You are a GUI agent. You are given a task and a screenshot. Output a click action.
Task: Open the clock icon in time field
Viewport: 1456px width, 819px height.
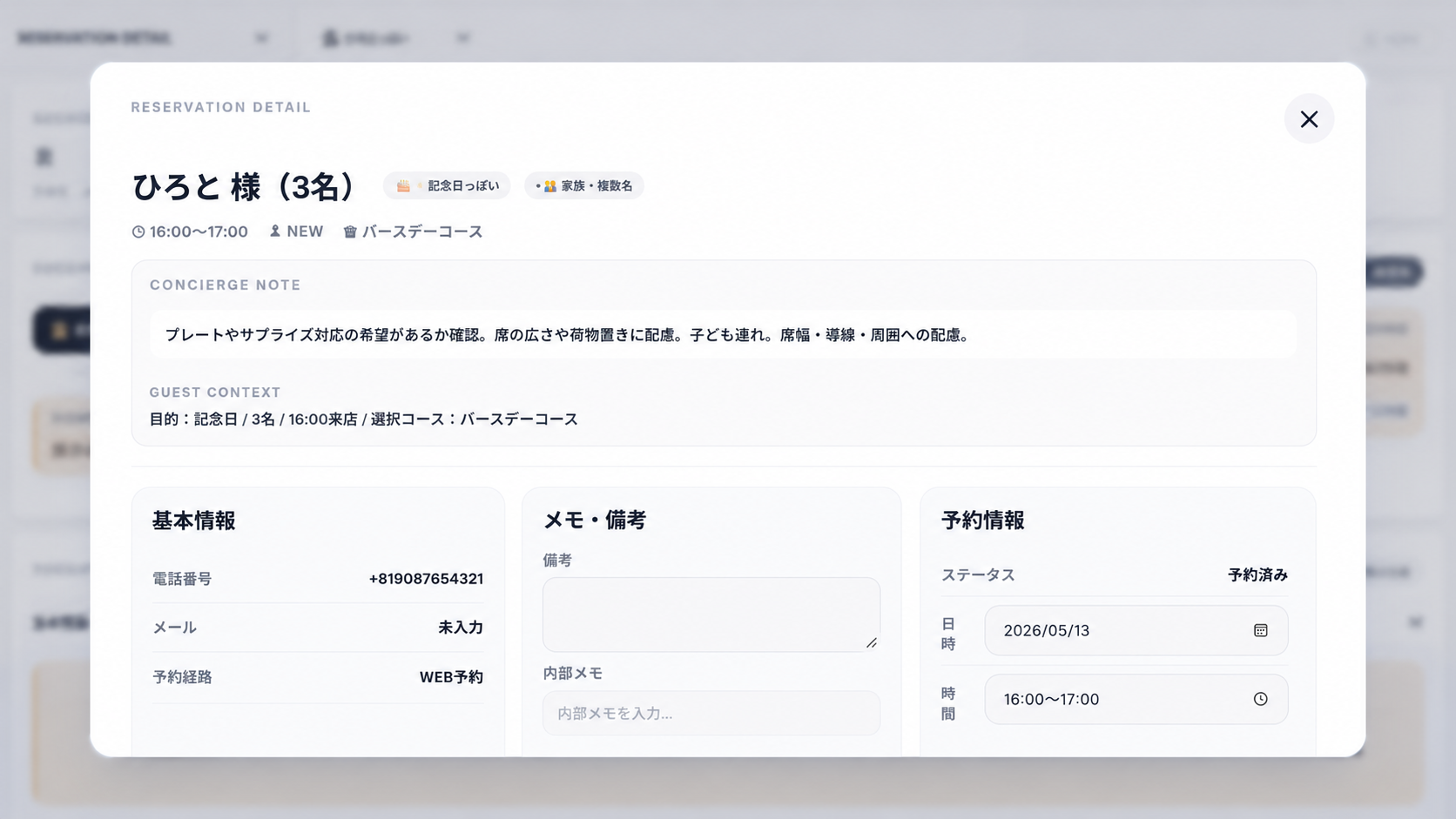coord(1260,699)
